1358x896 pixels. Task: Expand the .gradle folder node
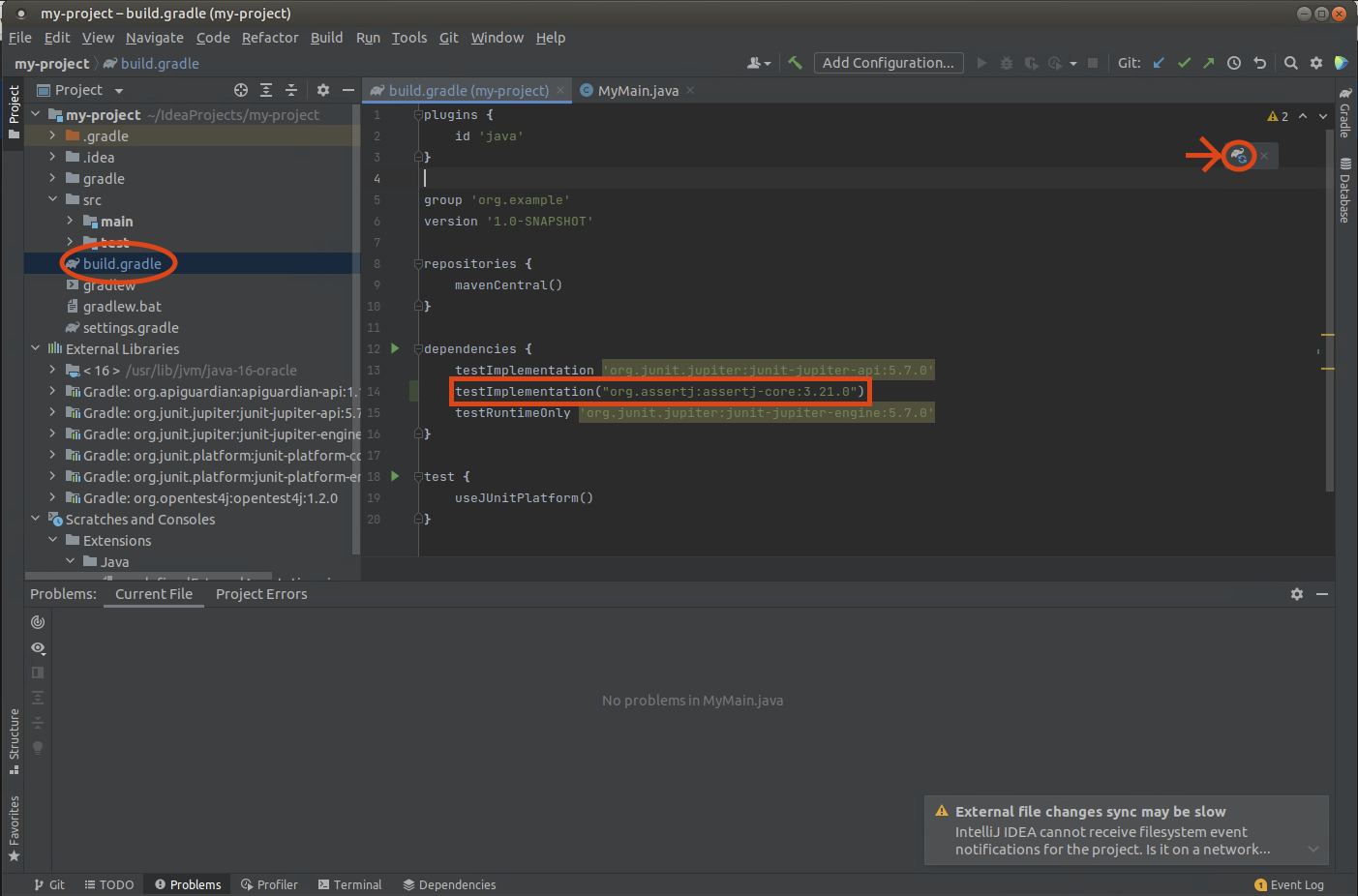click(52, 135)
